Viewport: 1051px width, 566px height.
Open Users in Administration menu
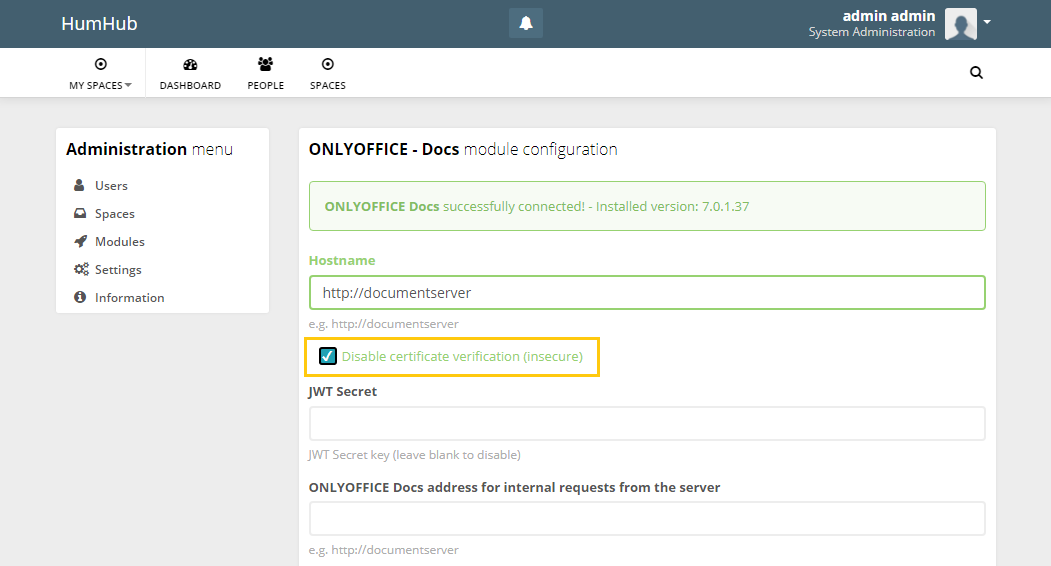pyautogui.click(x=111, y=186)
